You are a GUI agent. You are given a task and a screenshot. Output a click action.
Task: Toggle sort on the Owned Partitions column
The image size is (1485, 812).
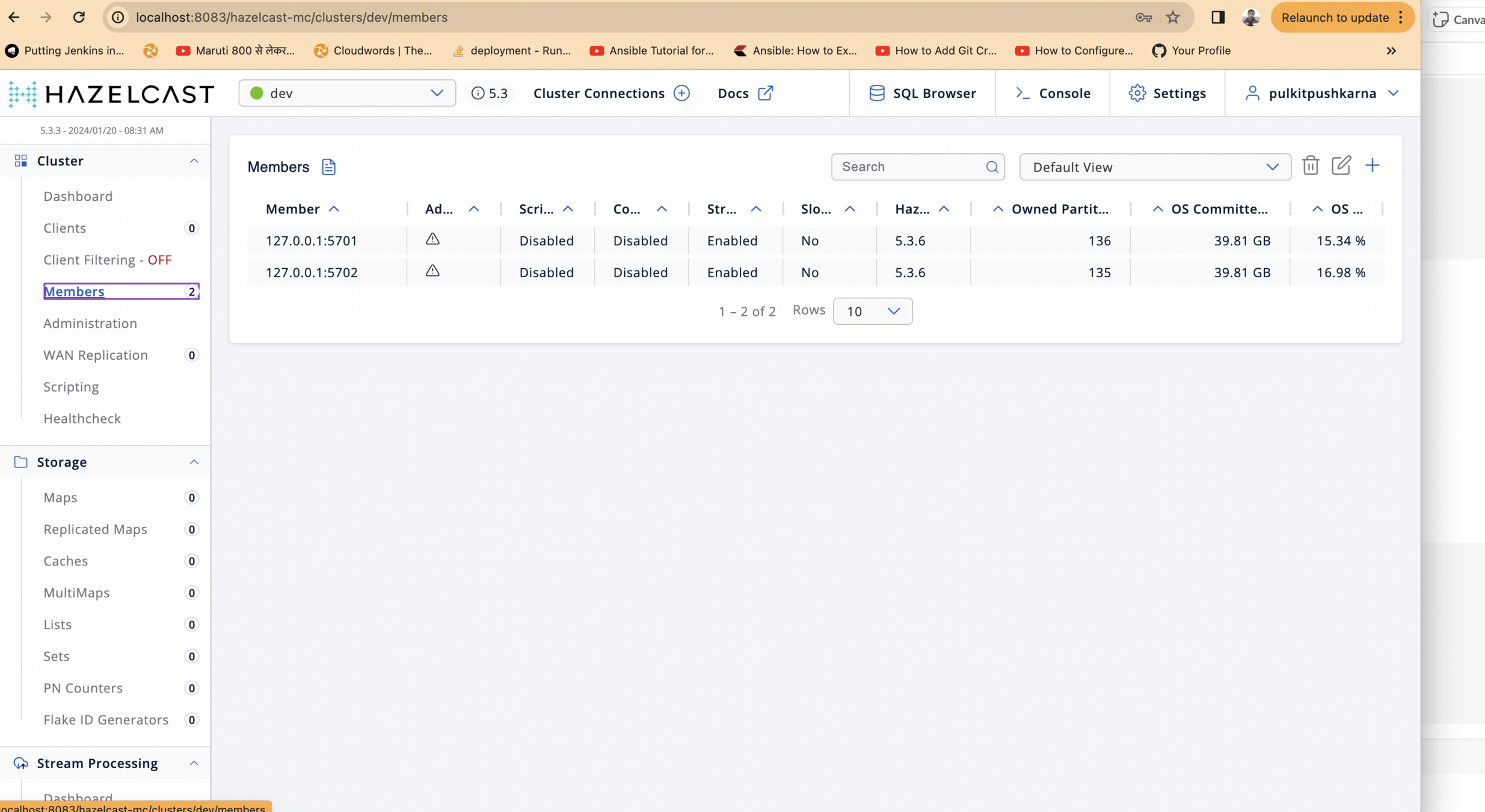[x=997, y=209]
